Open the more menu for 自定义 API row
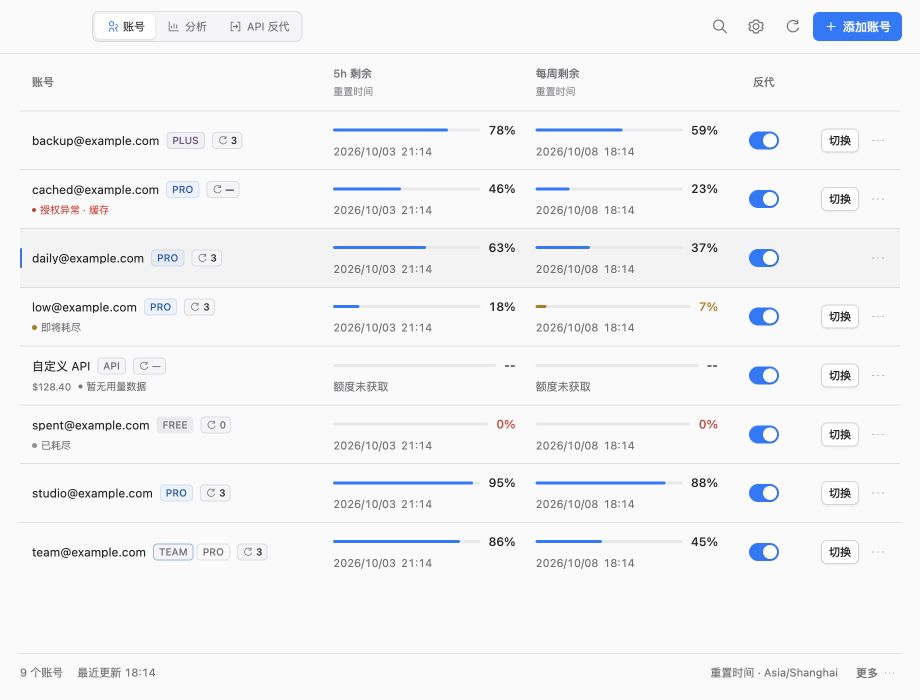920x700 pixels. (878, 376)
